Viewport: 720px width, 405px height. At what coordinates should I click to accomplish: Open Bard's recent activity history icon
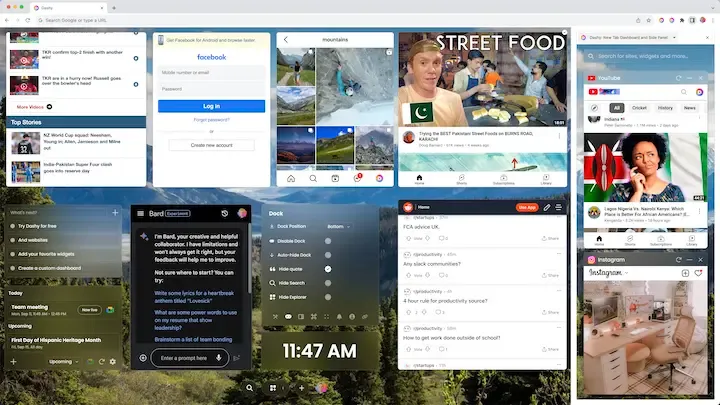[225, 214]
